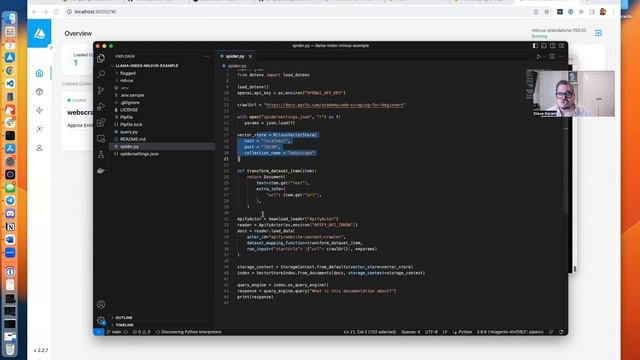
Task: Toggle the primary side bar layout button
Action: (535, 46)
